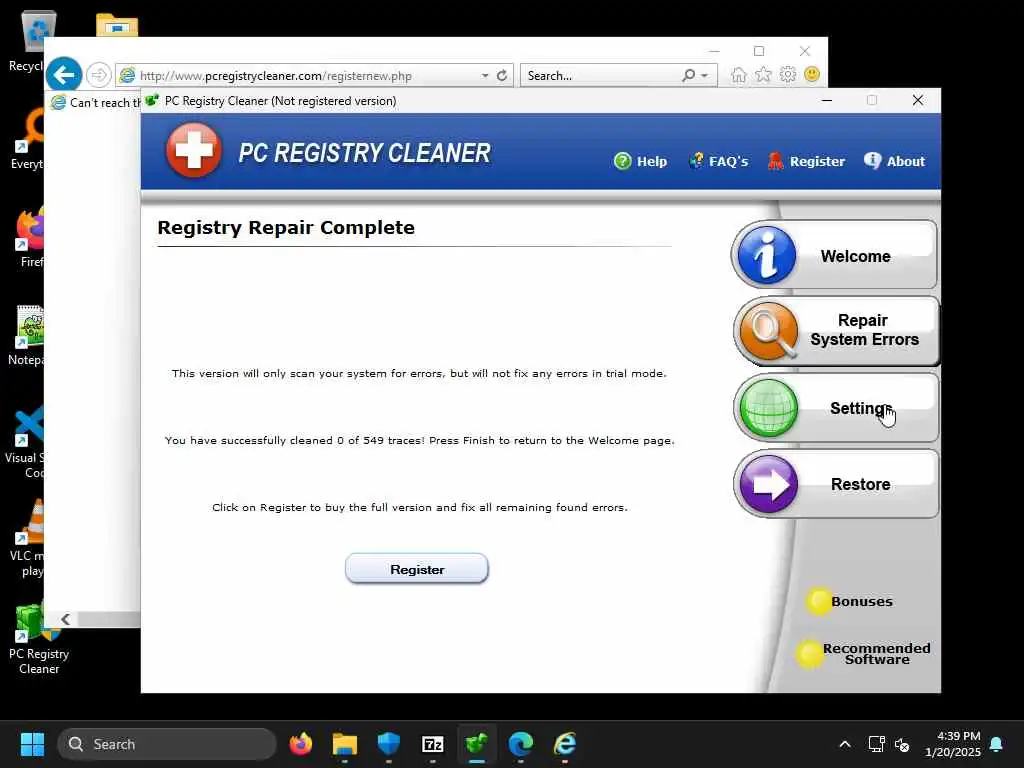The image size is (1024, 768).
Task: Click the search magnifier icon in IE
Action: click(688, 76)
